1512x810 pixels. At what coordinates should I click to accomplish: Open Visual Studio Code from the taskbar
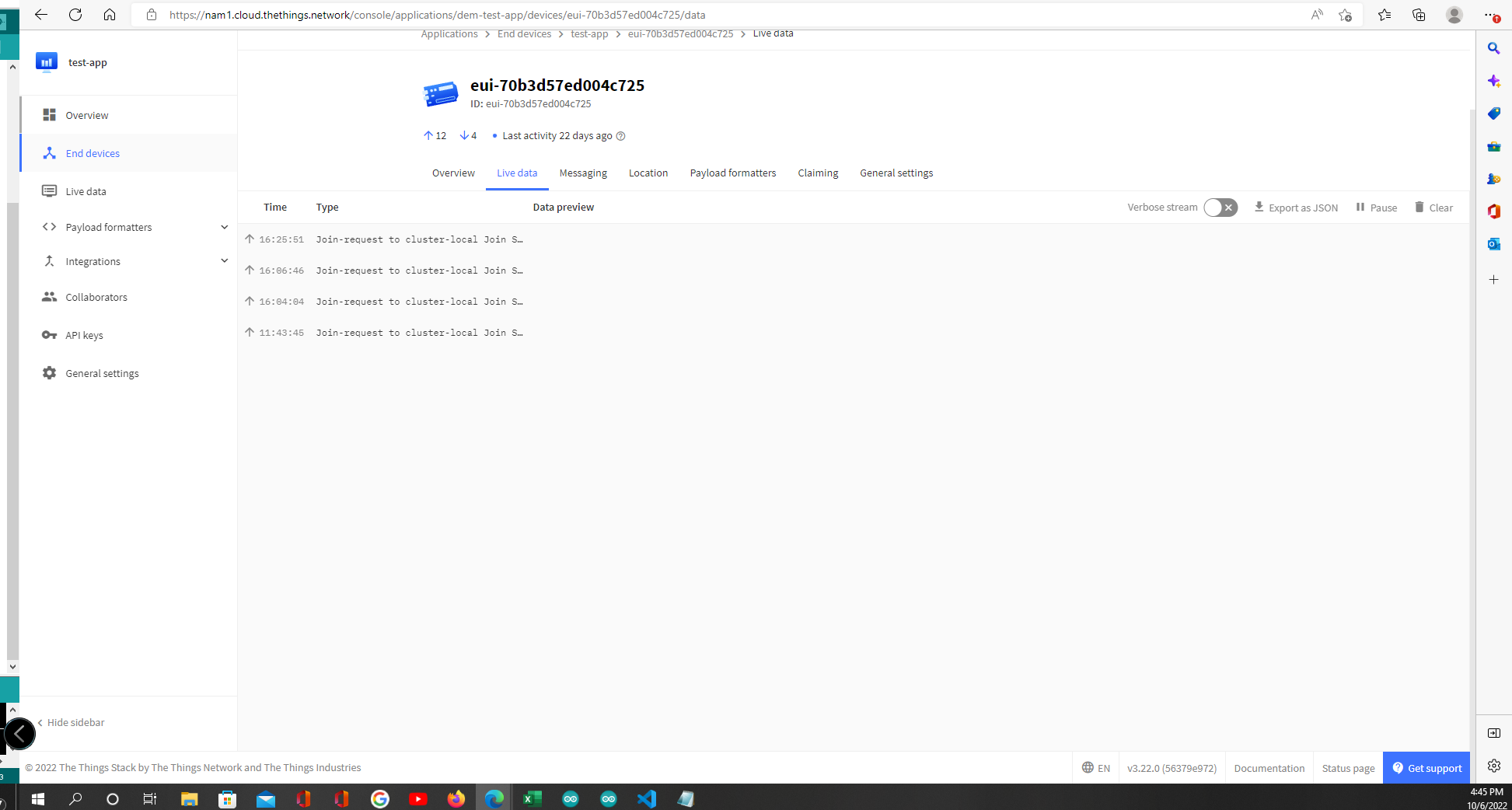point(646,798)
